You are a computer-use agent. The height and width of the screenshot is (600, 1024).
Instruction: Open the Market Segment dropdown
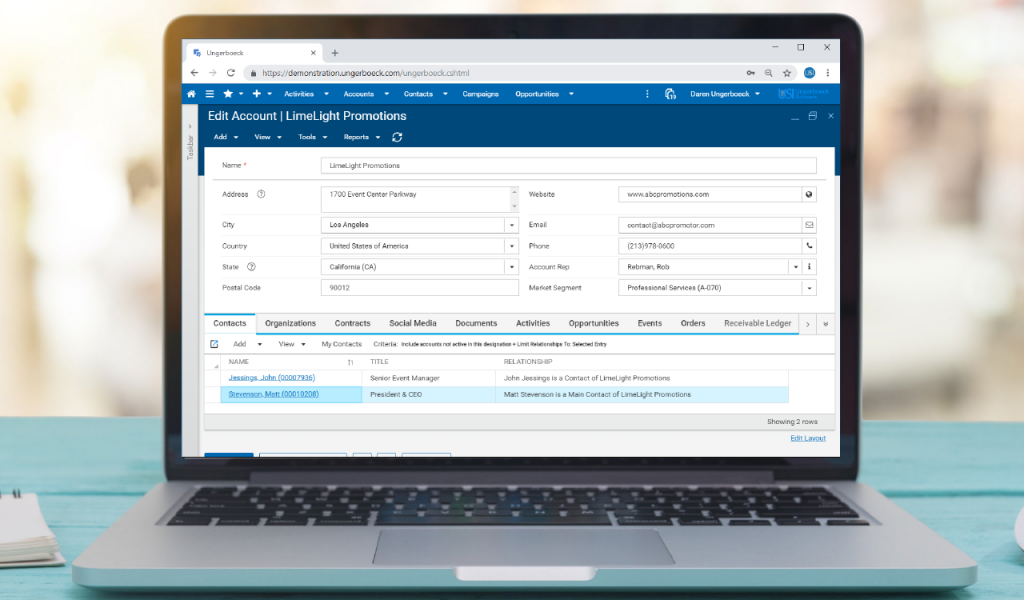[x=809, y=288]
